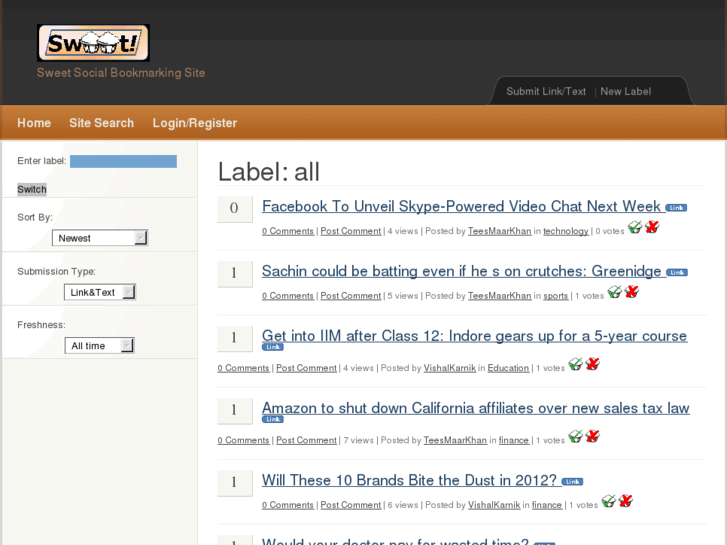The height and width of the screenshot is (545, 727).
Task: Open finance label on the Amazon post
Action: tap(514, 440)
